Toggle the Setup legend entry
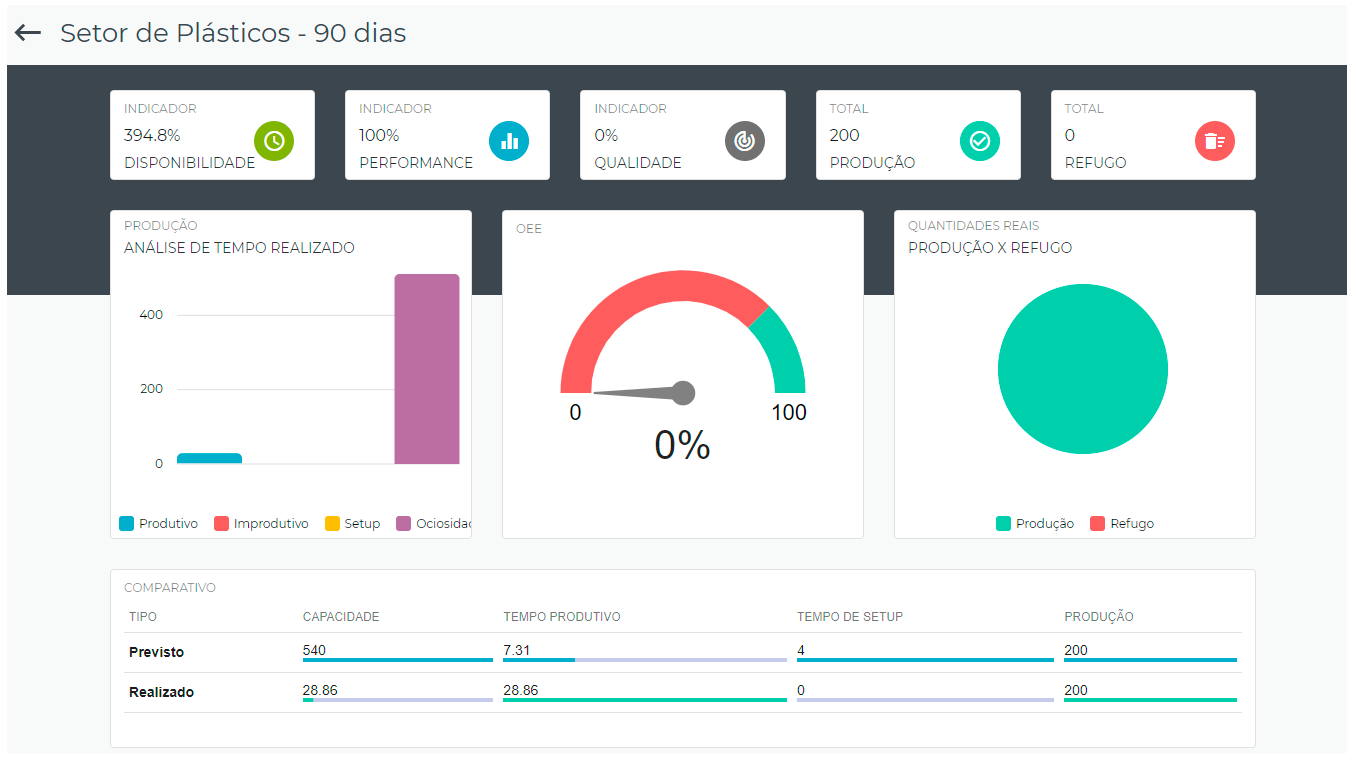1356x761 pixels. click(352, 523)
